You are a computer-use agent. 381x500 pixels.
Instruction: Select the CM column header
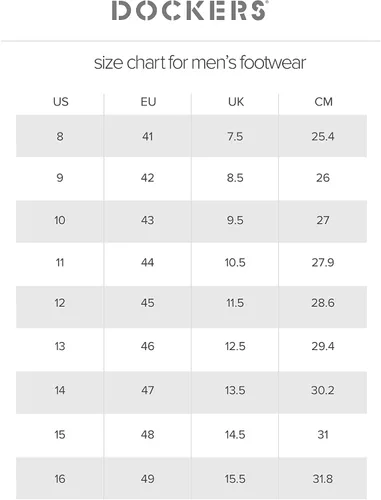pyautogui.click(x=323, y=102)
